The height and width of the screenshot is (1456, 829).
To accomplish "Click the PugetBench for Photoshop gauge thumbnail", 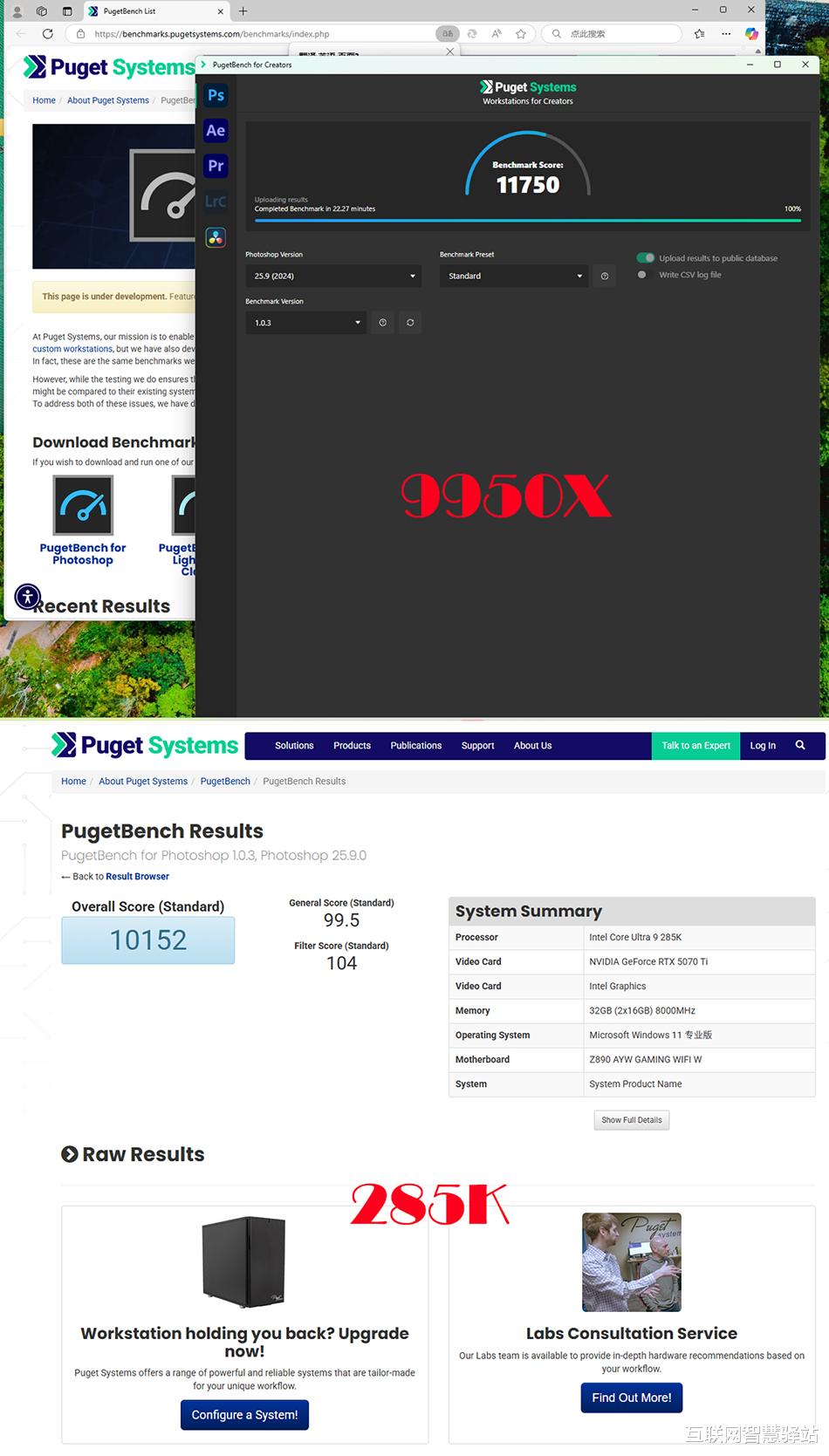I will pos(83,505).
